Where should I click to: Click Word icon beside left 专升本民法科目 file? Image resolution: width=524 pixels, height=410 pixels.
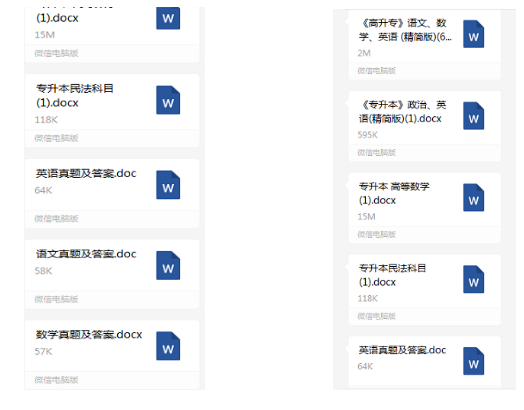[168, 100]
